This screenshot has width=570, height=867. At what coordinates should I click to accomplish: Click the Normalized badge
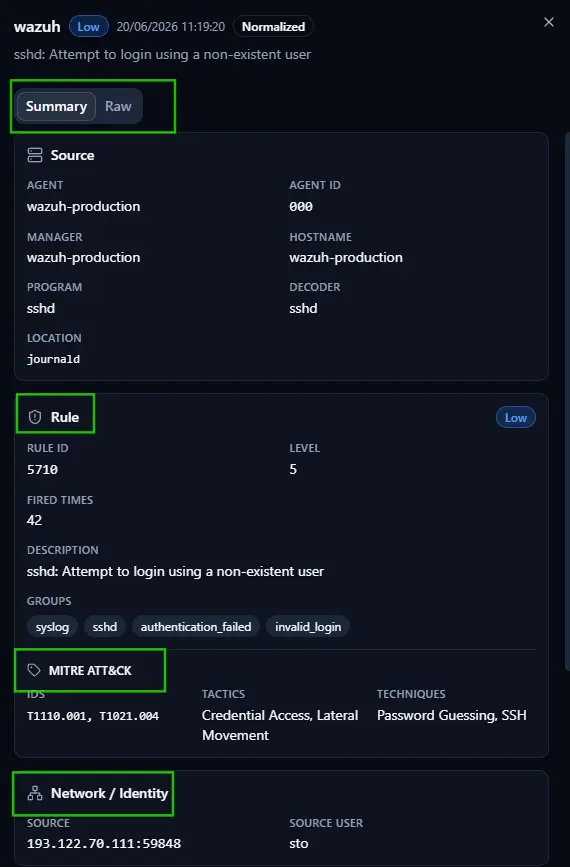[273, 27]
